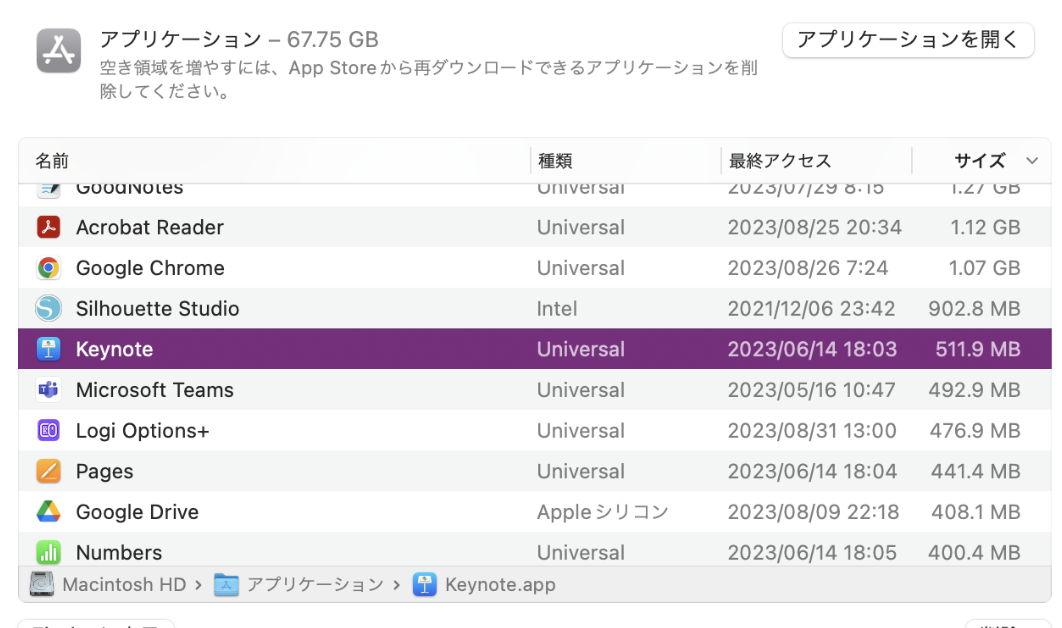
Task: Click the Google Chrome icon
Action: pos(48,268)
